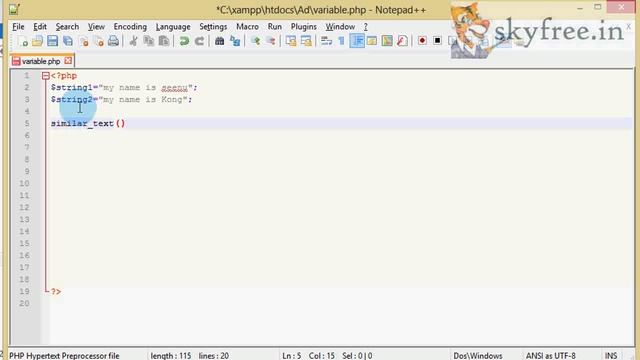Screen dimensions: 640x360
Task: Click the Notepad++ title bar app icon
Action: click(x=14, y=9)
